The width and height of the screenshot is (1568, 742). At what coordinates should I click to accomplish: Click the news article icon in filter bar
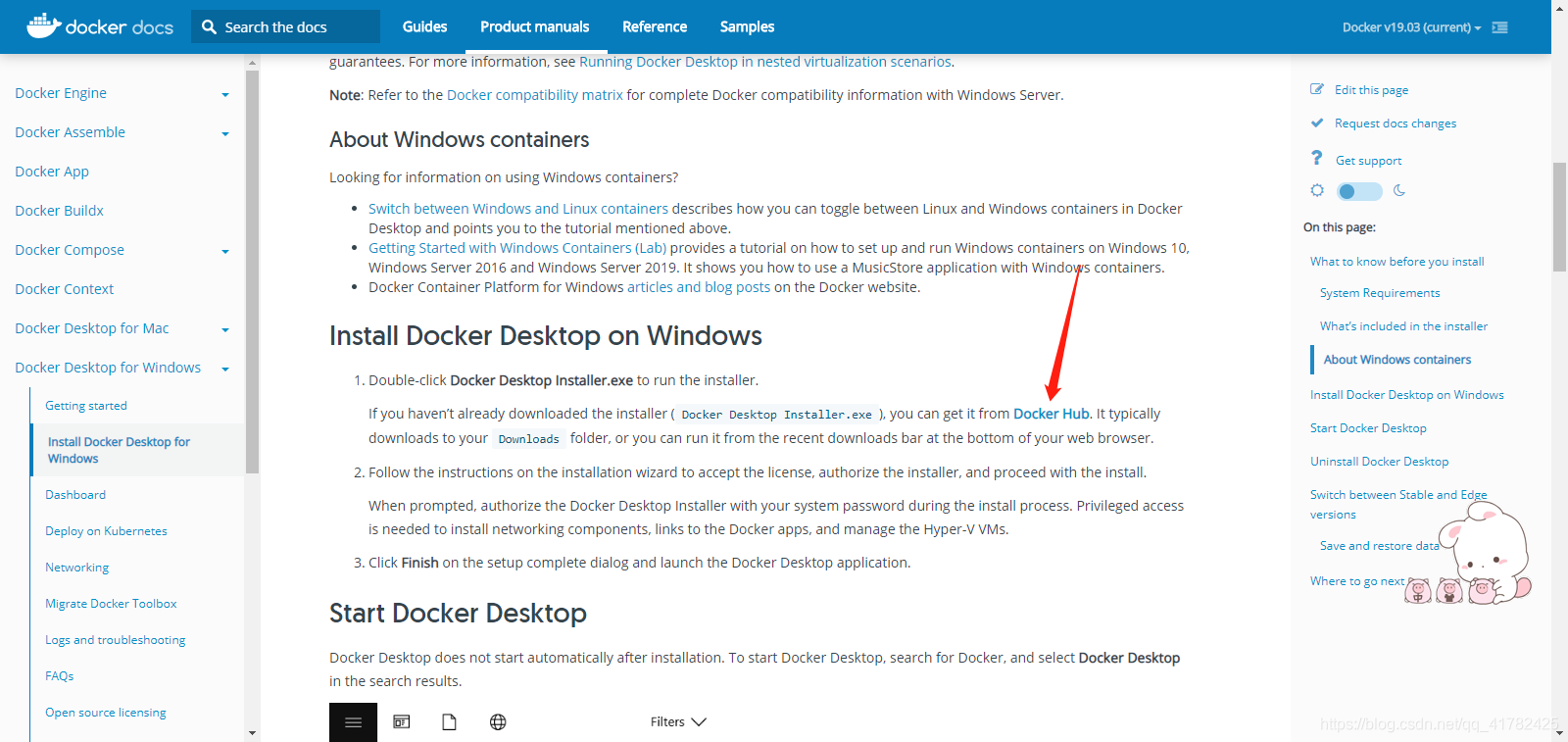(401, 722)
